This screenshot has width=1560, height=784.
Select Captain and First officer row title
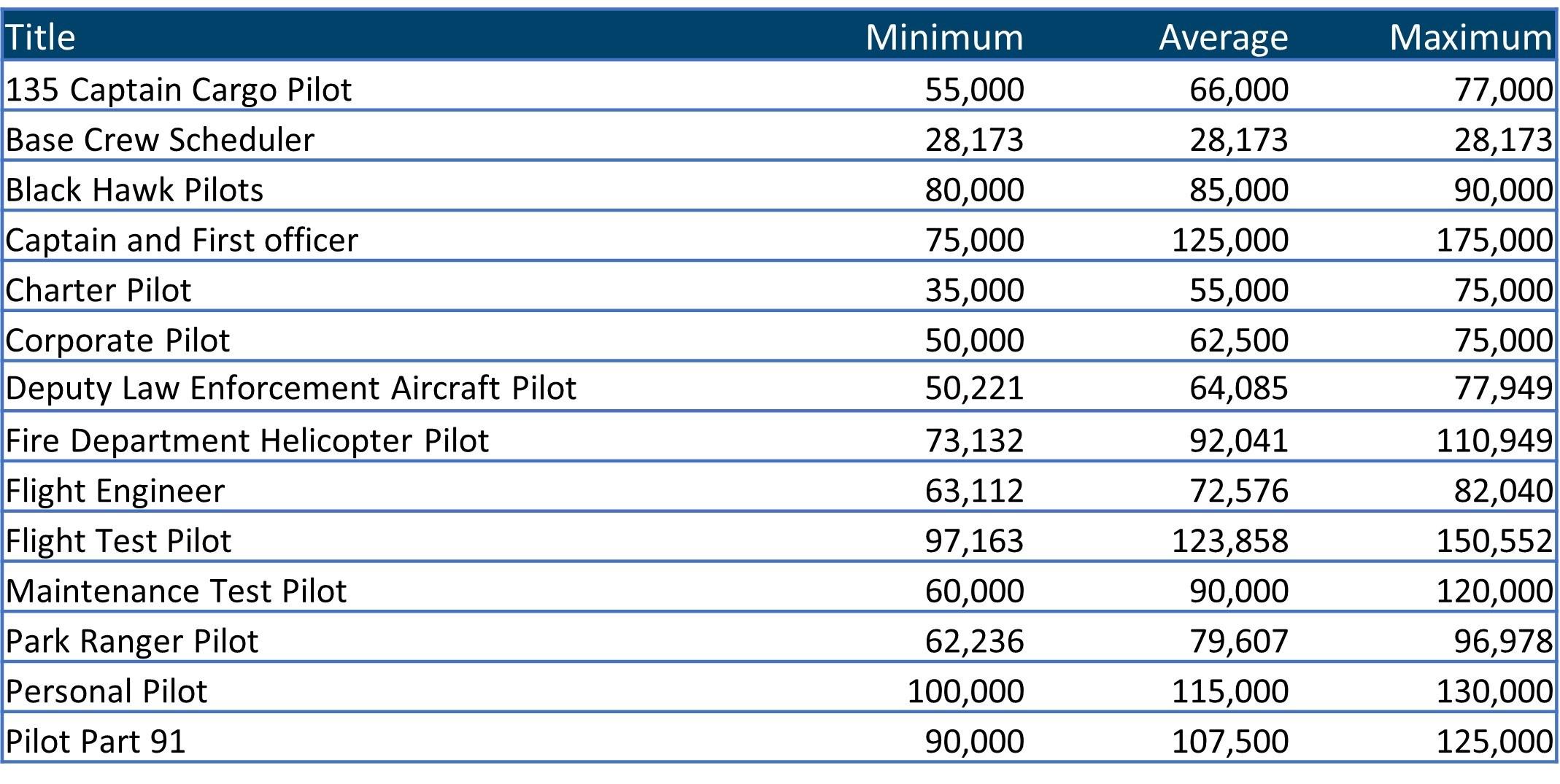click(x=182, y=241)
